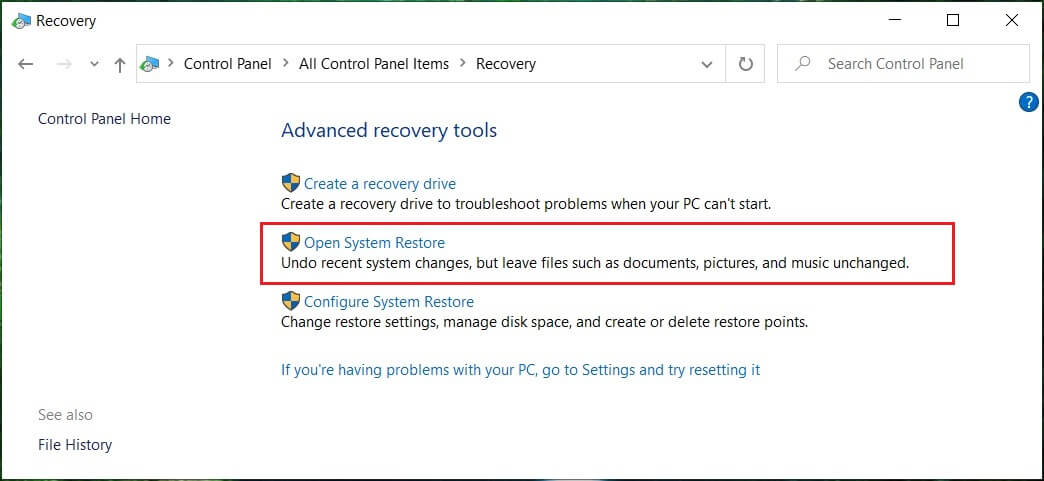The height and width of the screenshot is (481, 1044).
Task: Open the Recent locations dropdown arrow
Action: click(94, 64)
